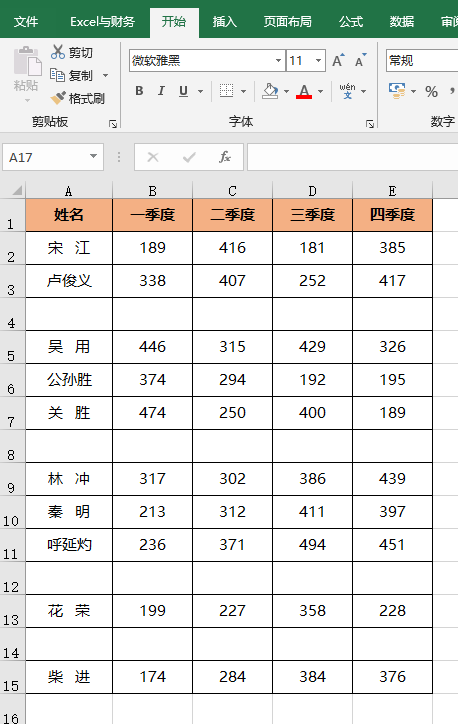Select cell with value 494
The height and width of the screenshot is (724, 458).
(x=312, y=545)
